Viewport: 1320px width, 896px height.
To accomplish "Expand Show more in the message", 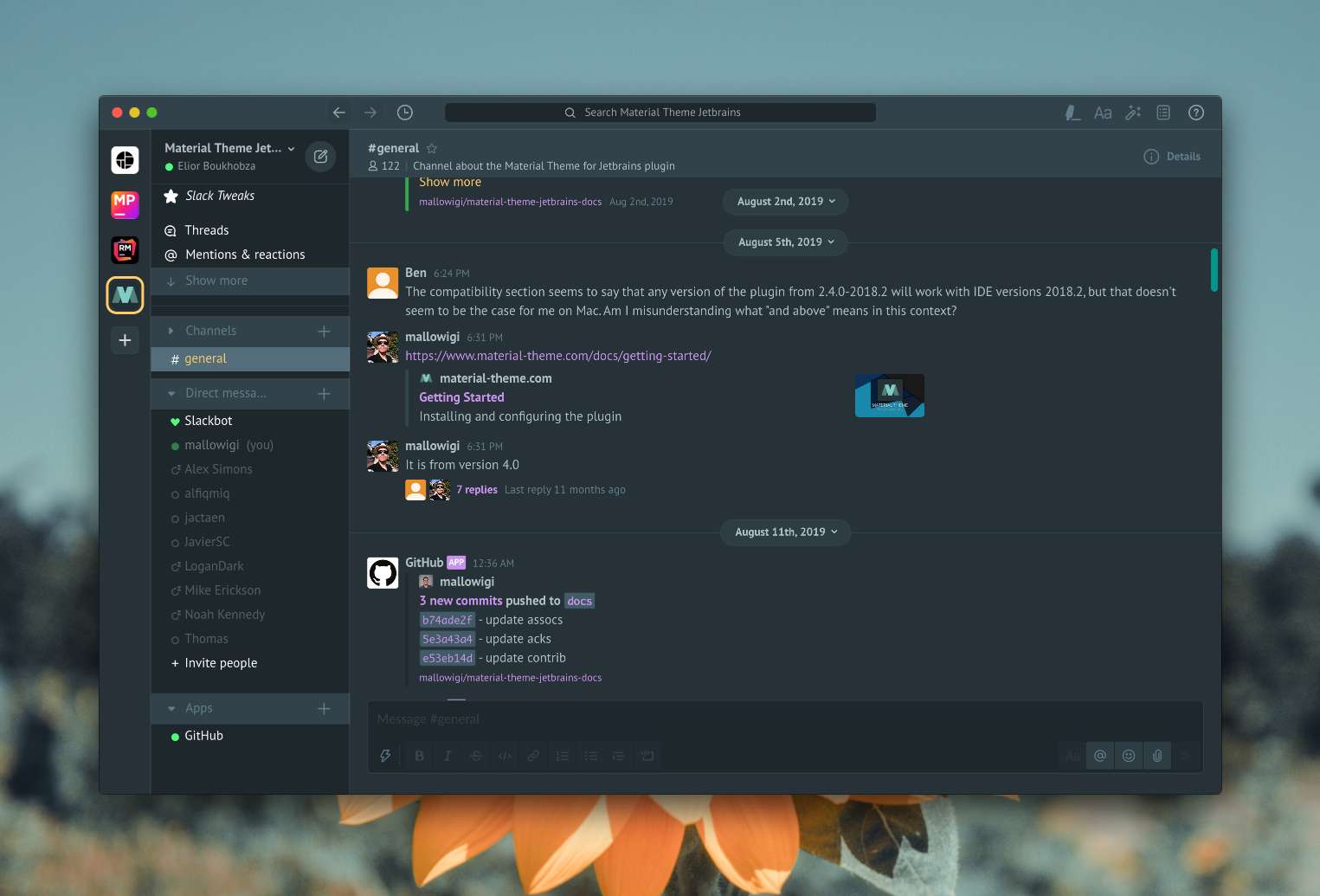I will [x=450, y=182].
